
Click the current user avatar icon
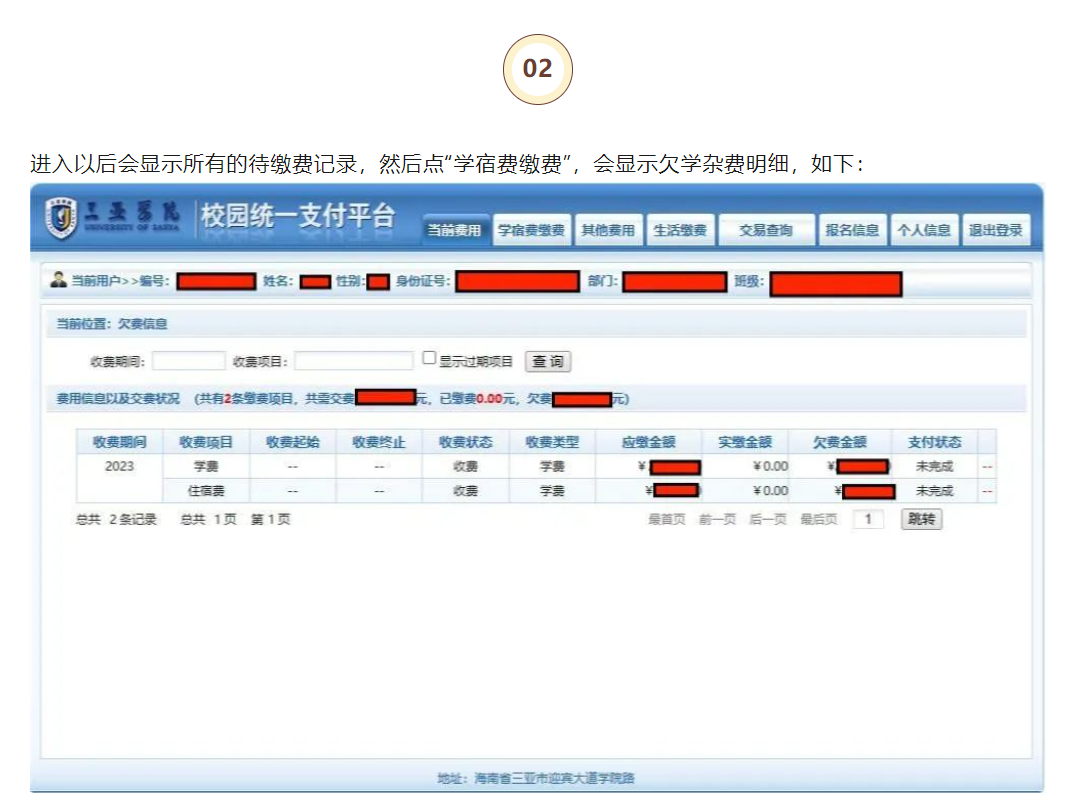click(x=58, y=280)
